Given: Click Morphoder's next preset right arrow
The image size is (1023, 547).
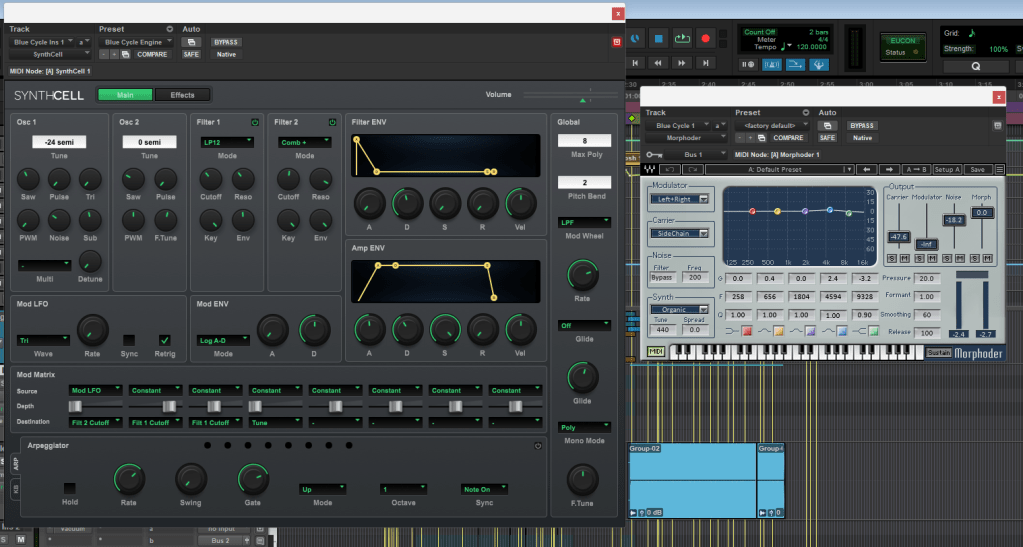Looking at the screenshot, I should 890,169.
